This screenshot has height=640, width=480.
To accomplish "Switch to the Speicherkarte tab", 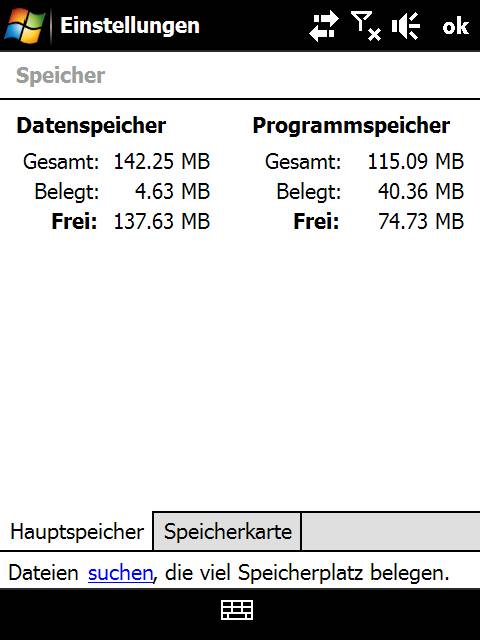I will 227,531.
